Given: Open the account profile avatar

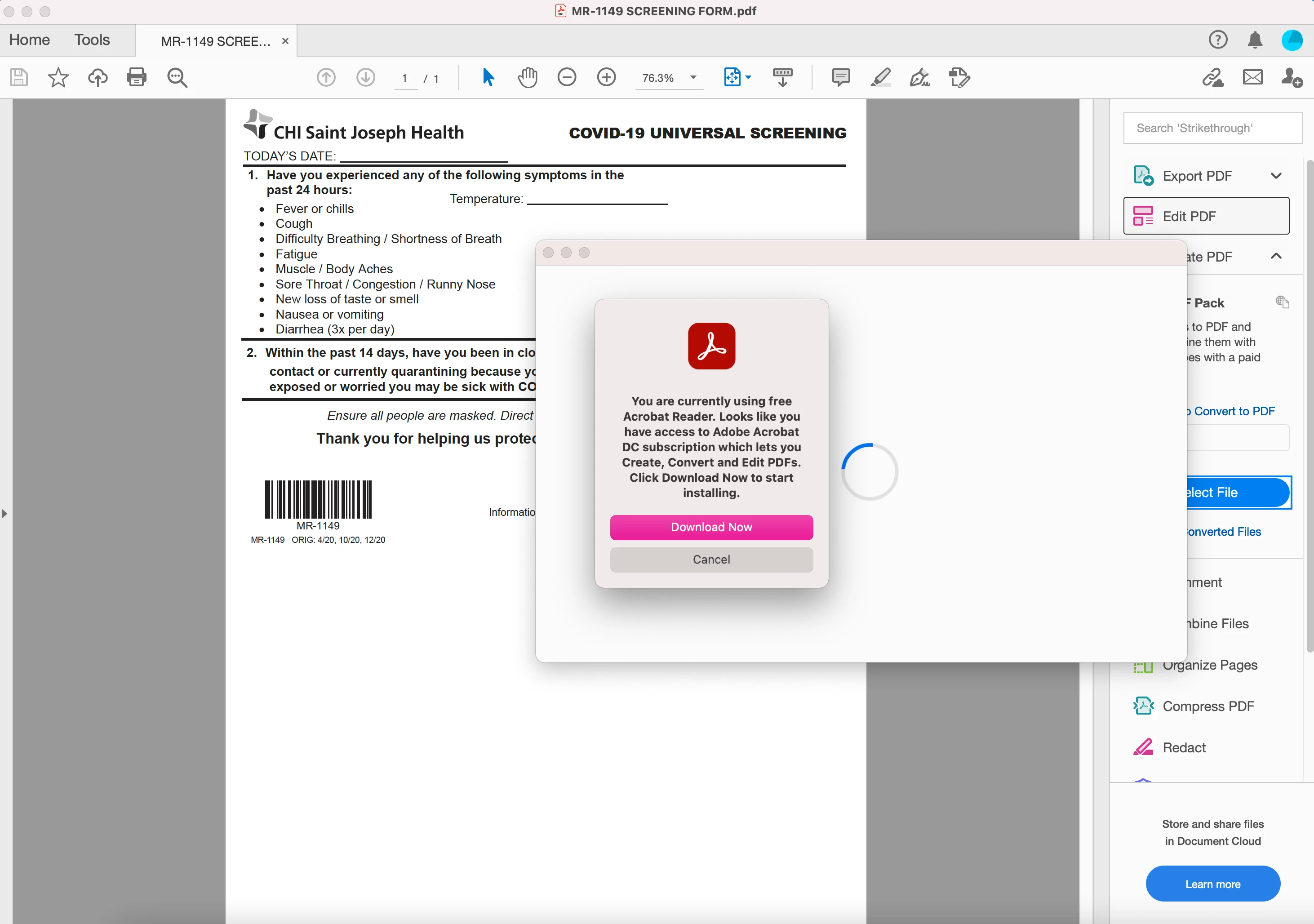Looking at the screenshot, I should (x=1292, y=40).
